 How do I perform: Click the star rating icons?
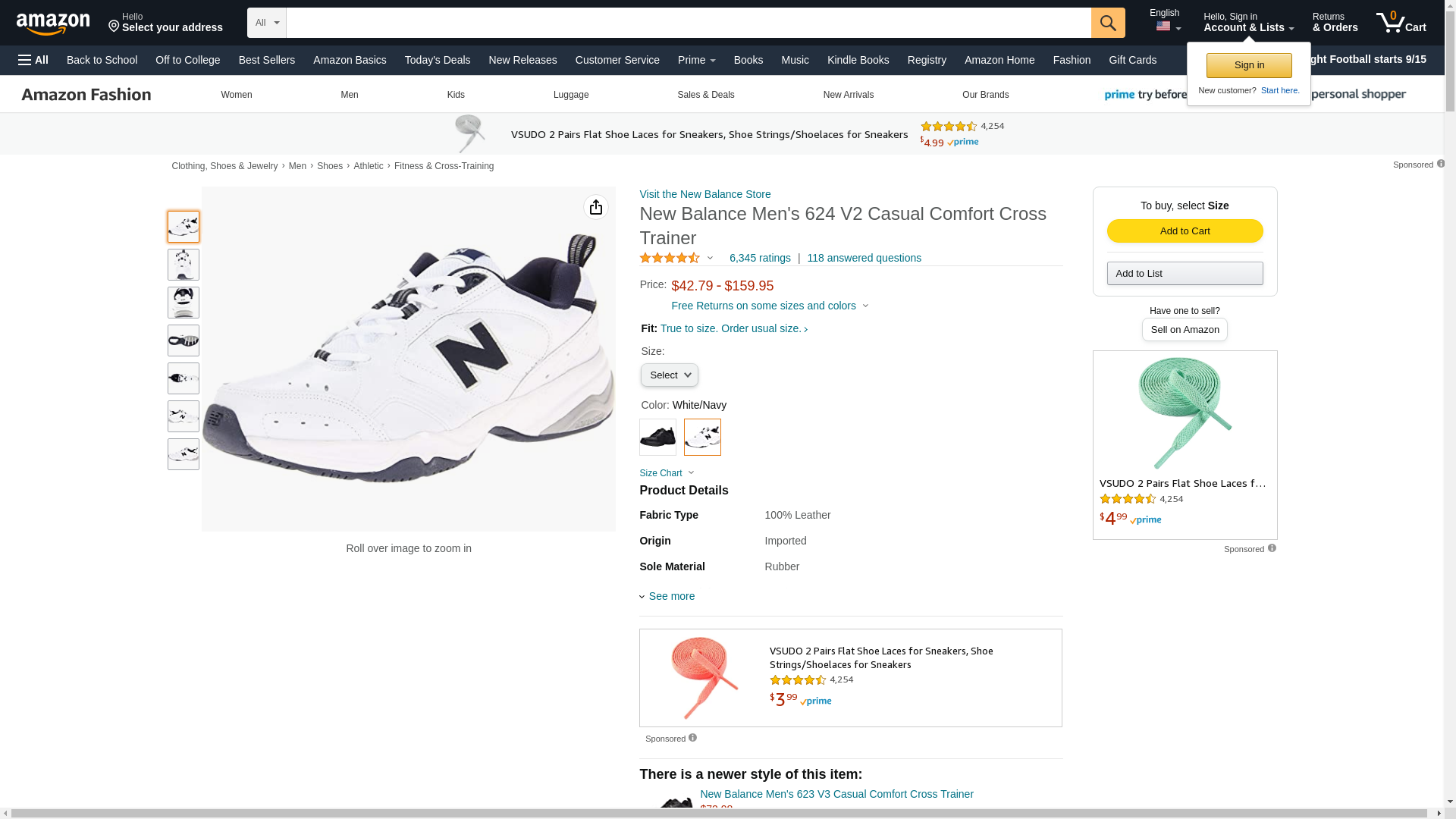point(670,258)
